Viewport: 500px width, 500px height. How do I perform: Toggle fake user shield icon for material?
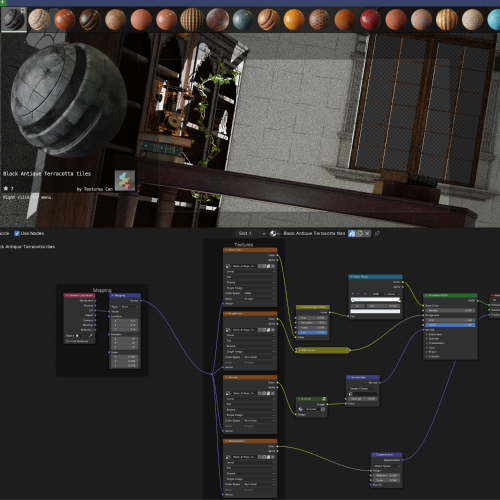[352, 233]
